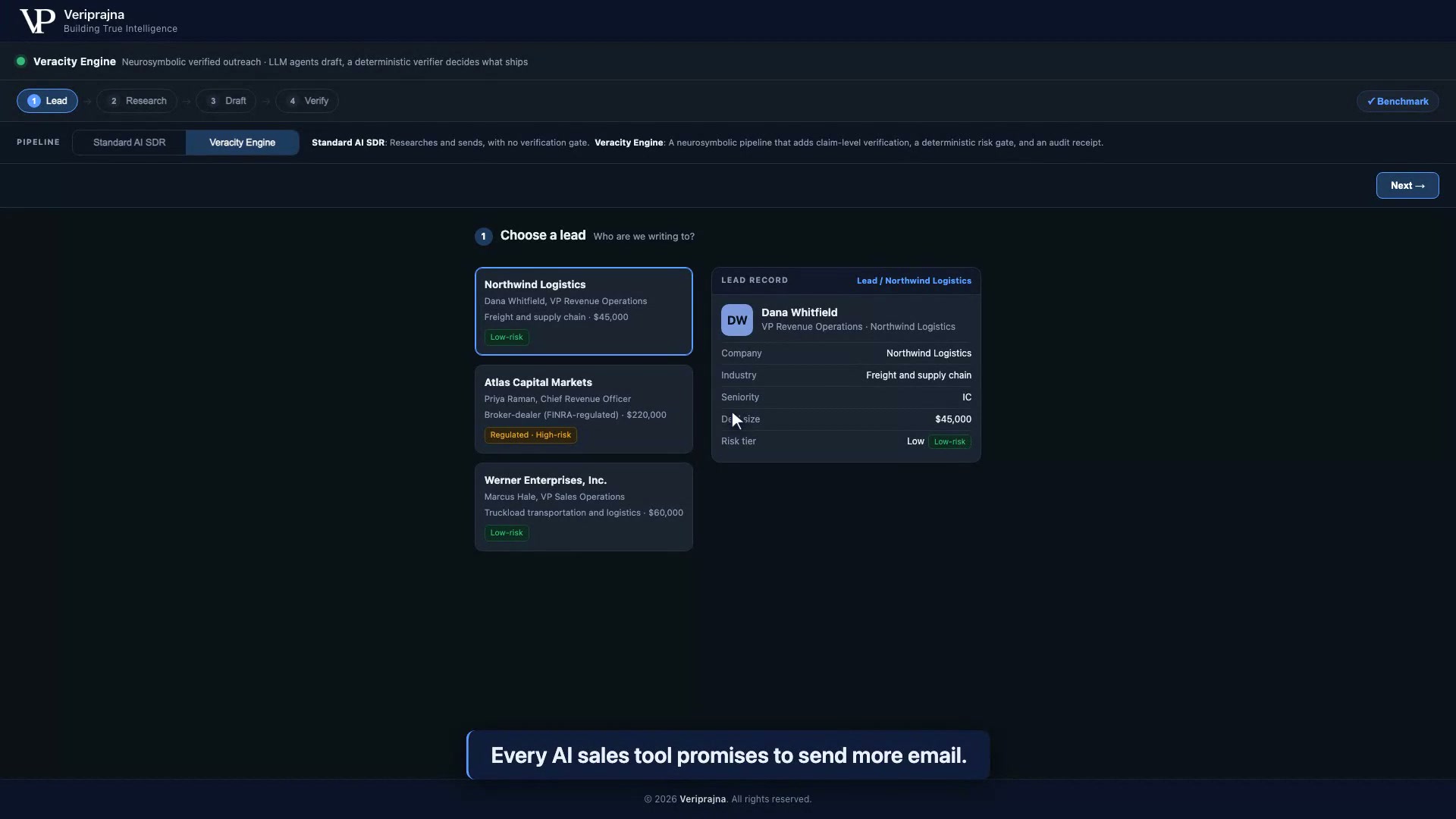Click the Low-risk badge on the Northwind card

[507, 337]
